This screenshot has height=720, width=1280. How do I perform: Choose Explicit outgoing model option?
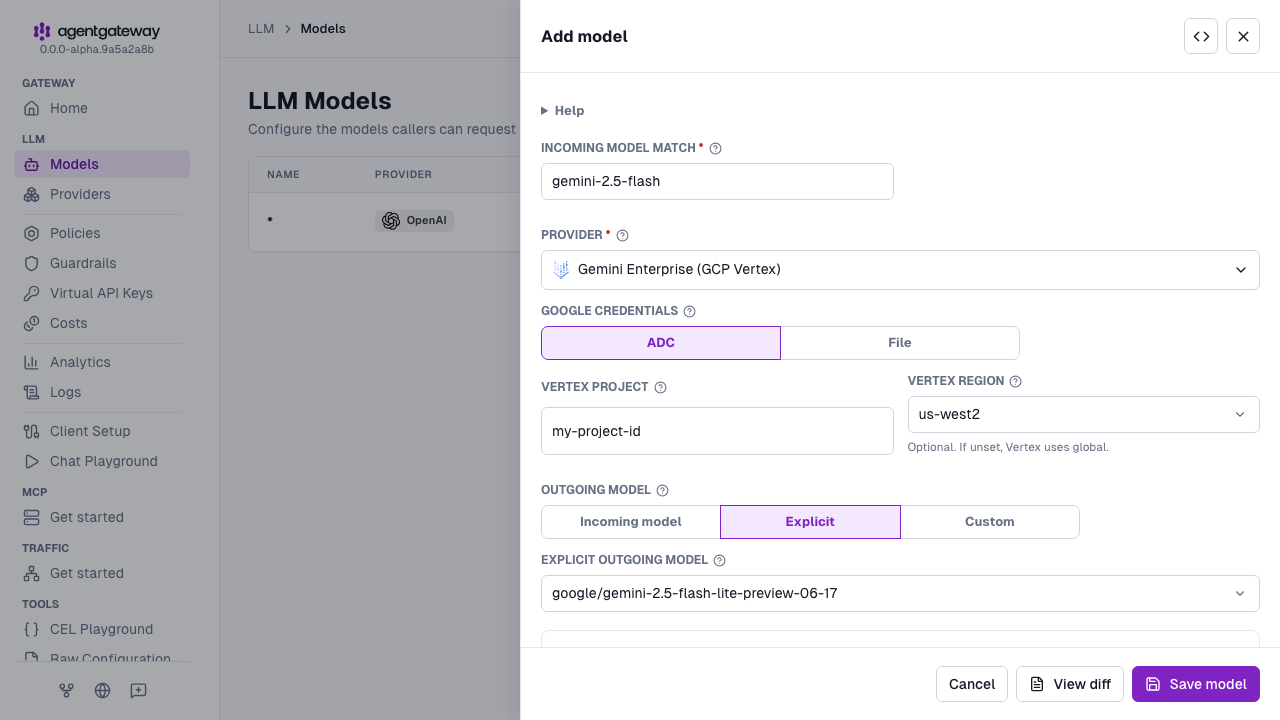click(810, 522)
